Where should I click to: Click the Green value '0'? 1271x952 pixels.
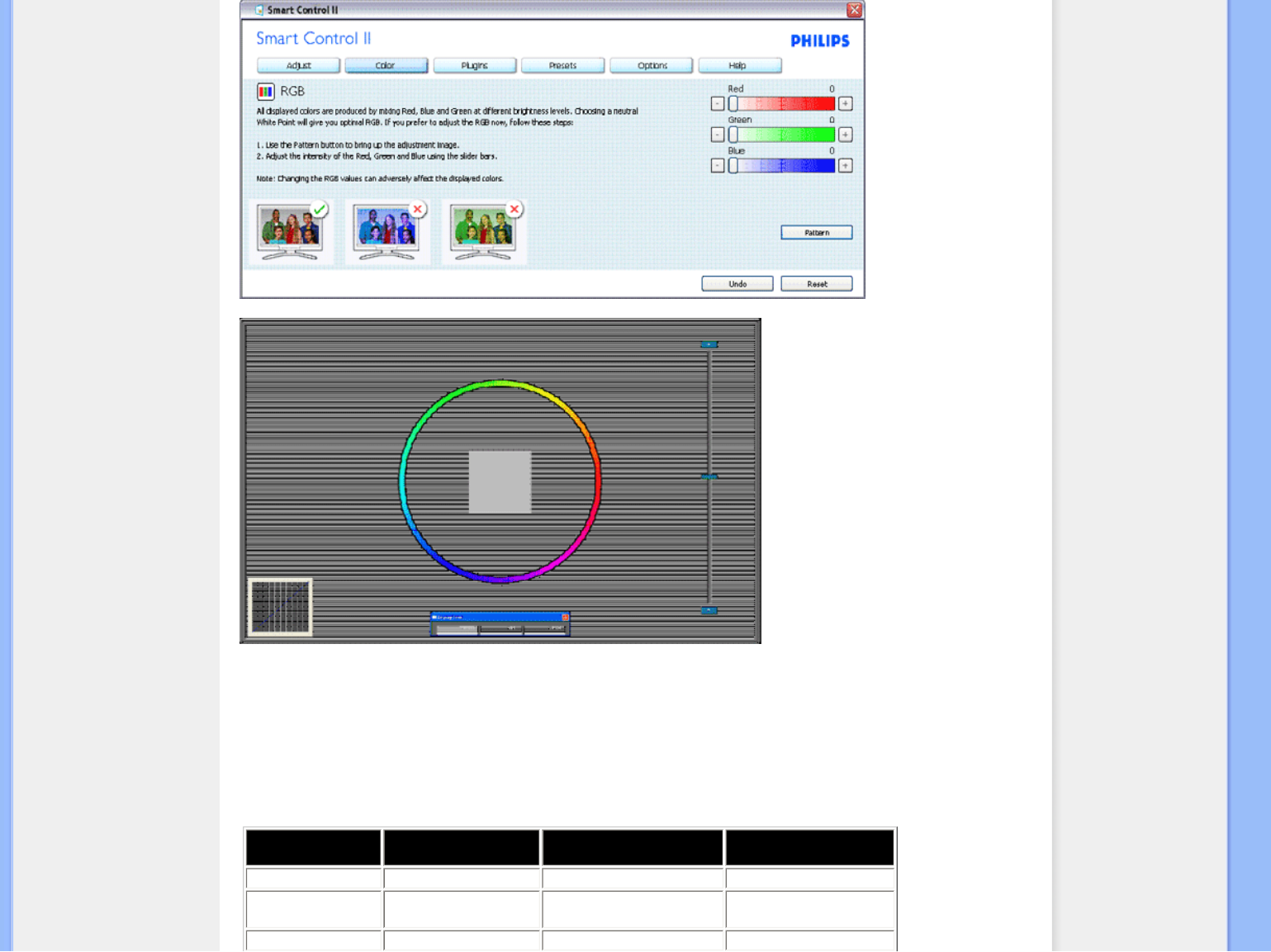[832, 120]
